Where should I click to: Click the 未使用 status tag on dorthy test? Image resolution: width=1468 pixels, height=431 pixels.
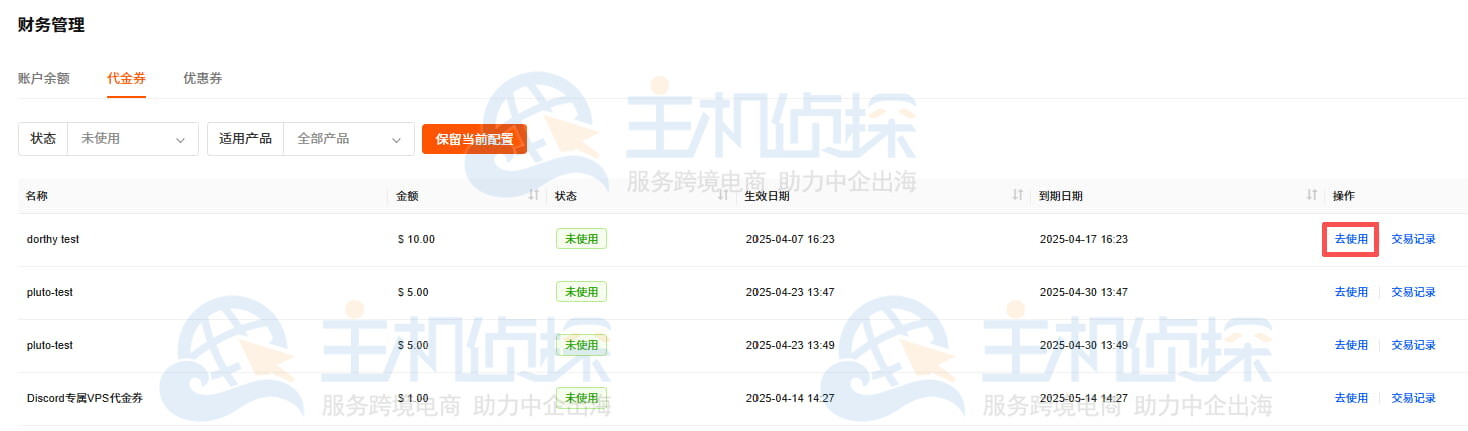coord(581,239)
